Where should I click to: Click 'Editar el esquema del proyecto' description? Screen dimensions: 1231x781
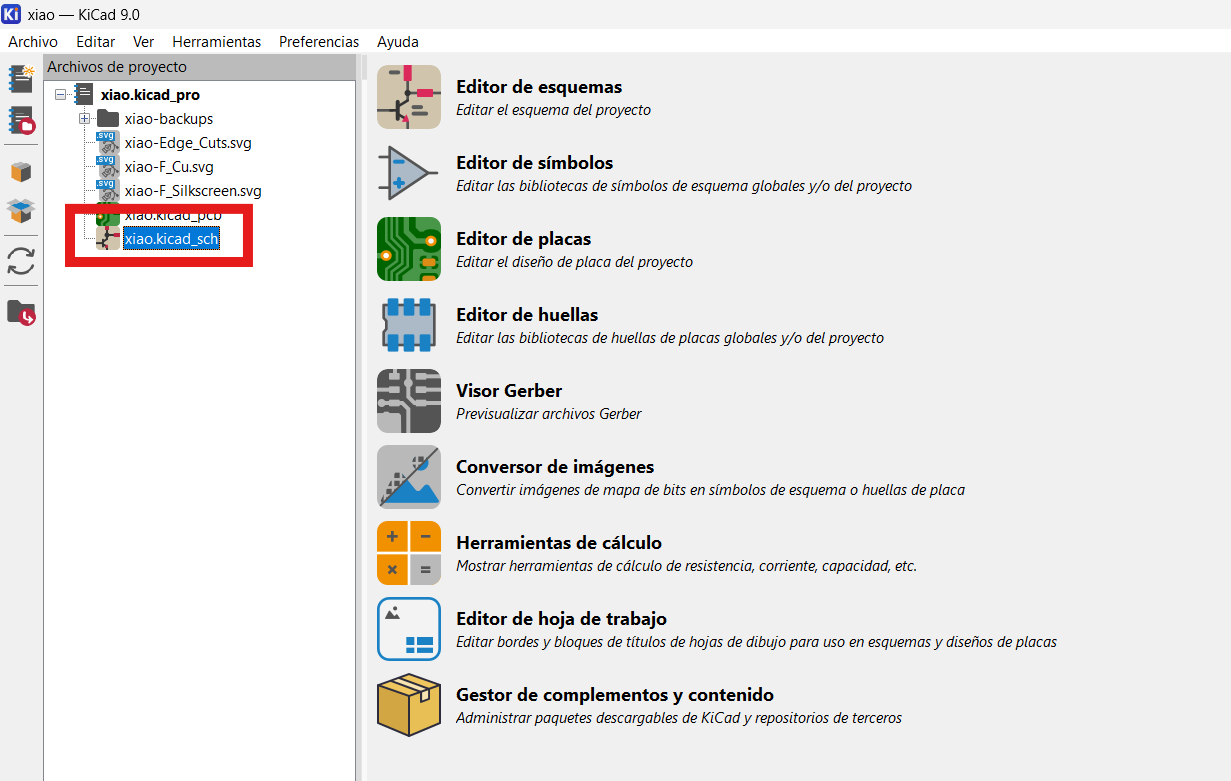pos(553,110)
